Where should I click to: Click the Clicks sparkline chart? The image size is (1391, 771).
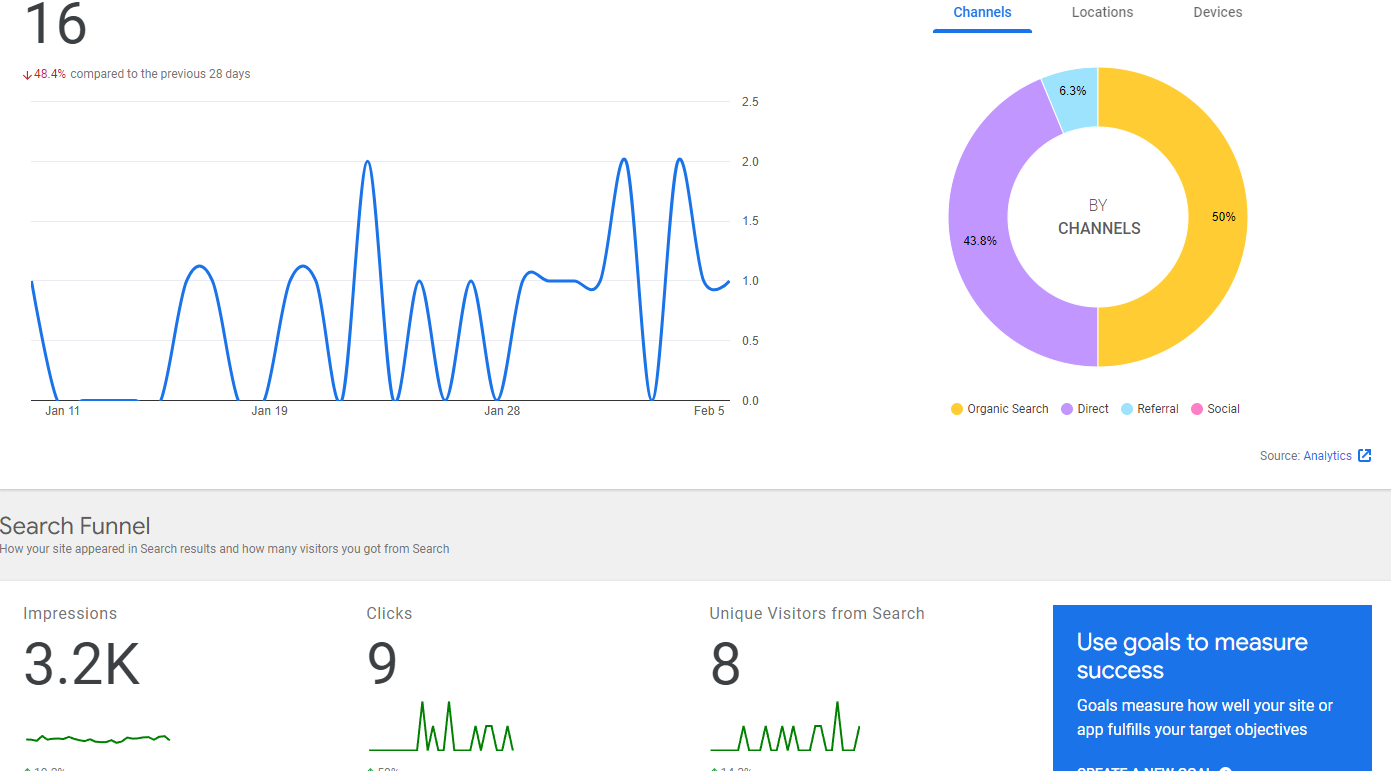pos(441,726)
